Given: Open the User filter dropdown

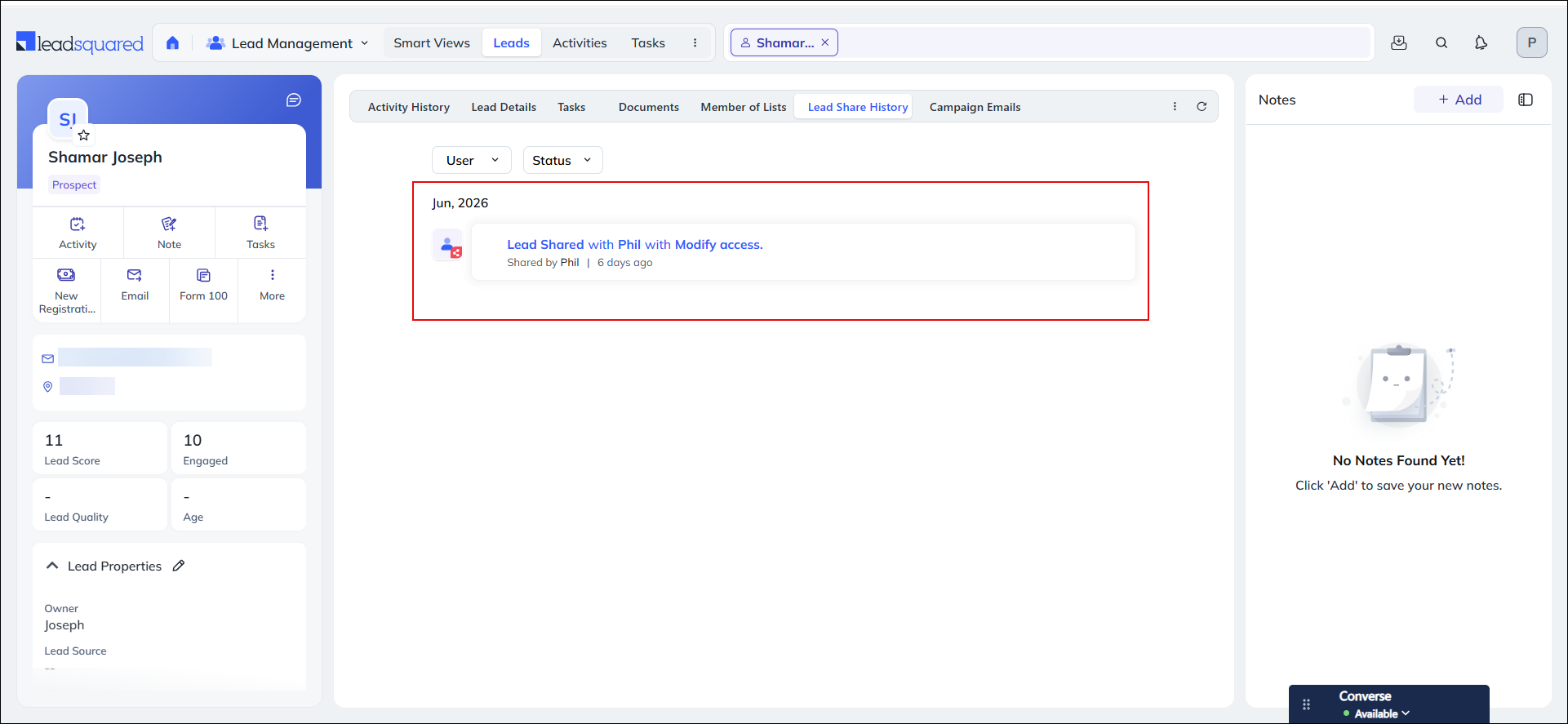Looking at the screenshot, I should coord(472,160).
